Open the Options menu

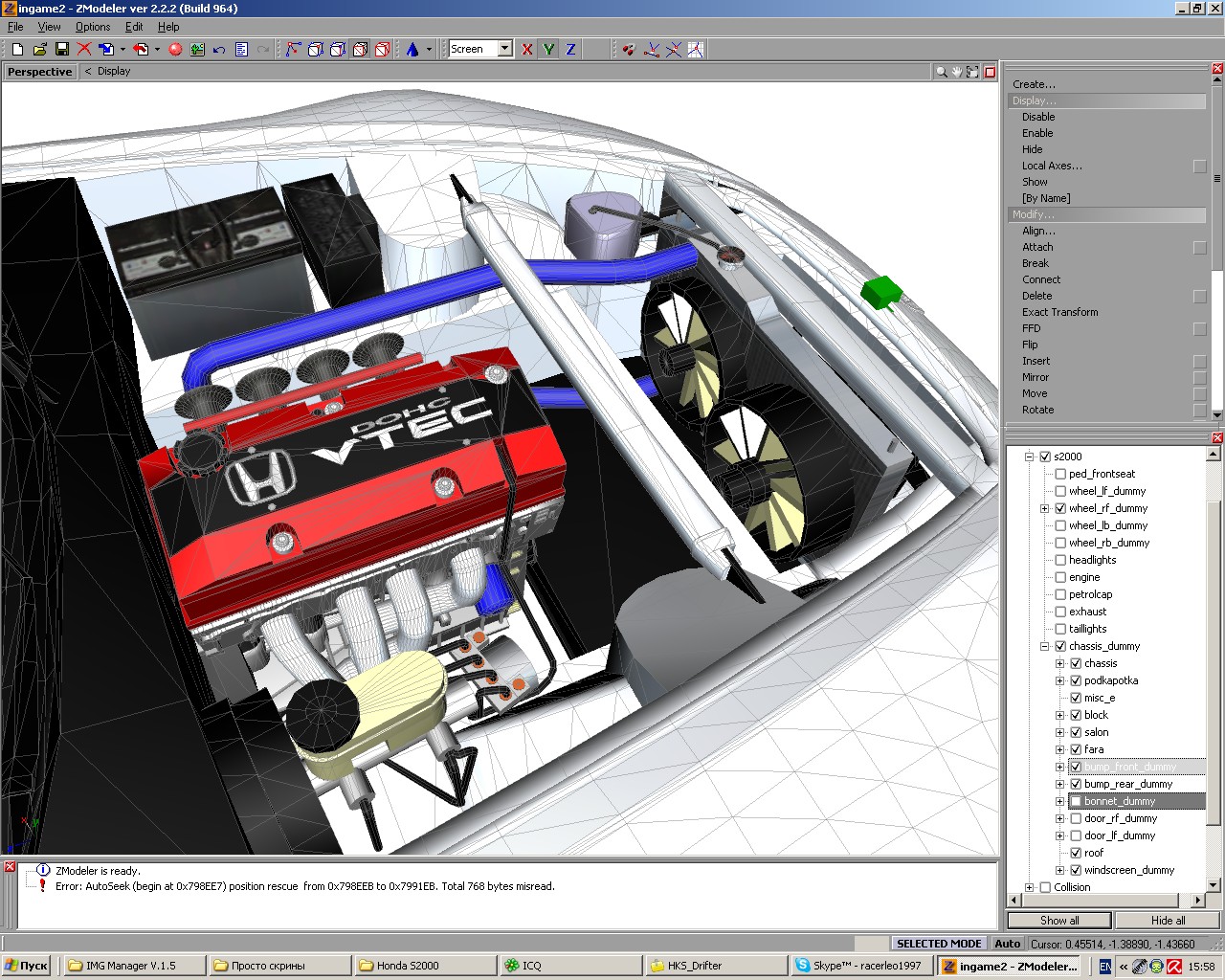point(93,27)
